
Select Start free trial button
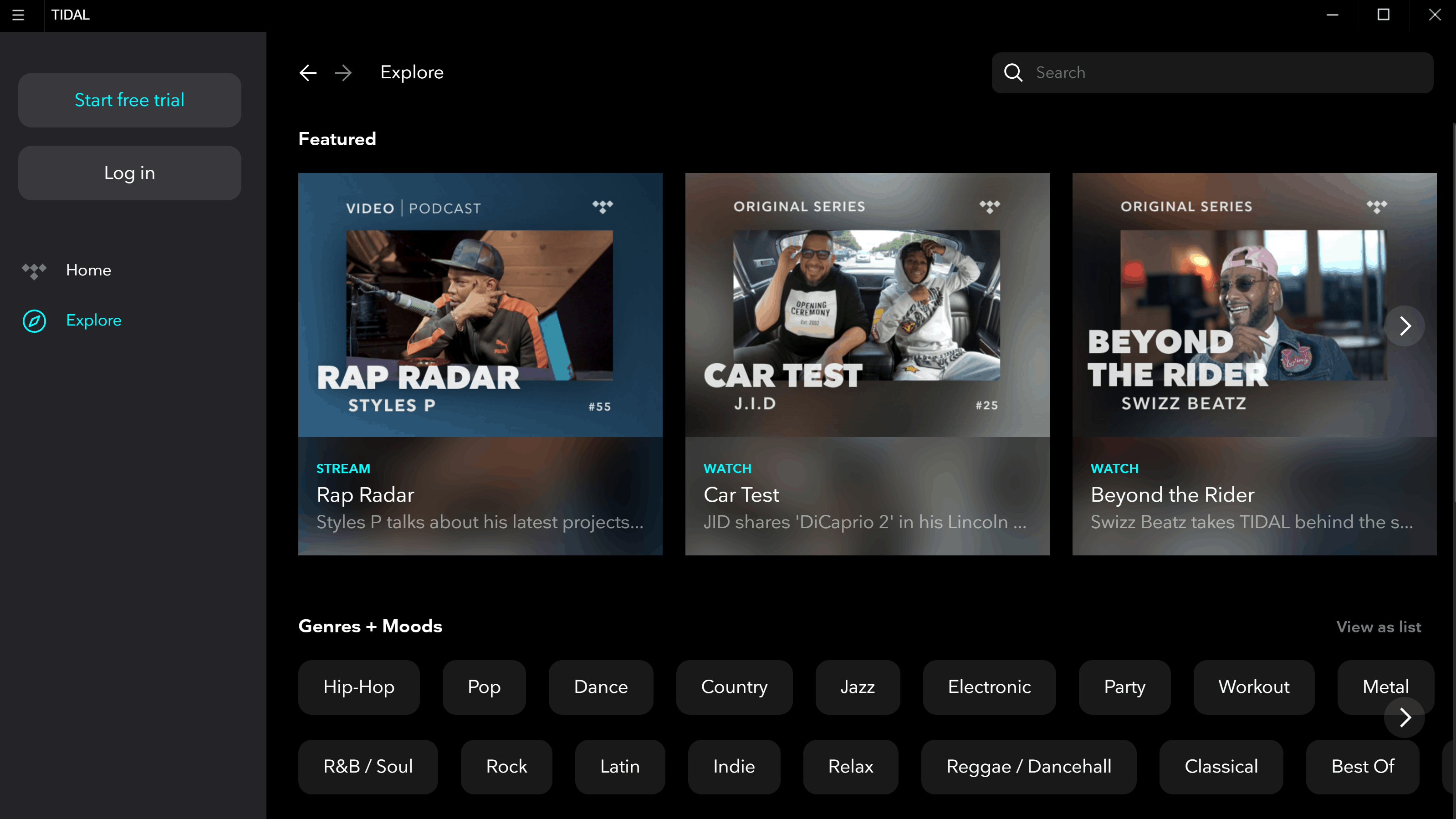tap(129, 99)
